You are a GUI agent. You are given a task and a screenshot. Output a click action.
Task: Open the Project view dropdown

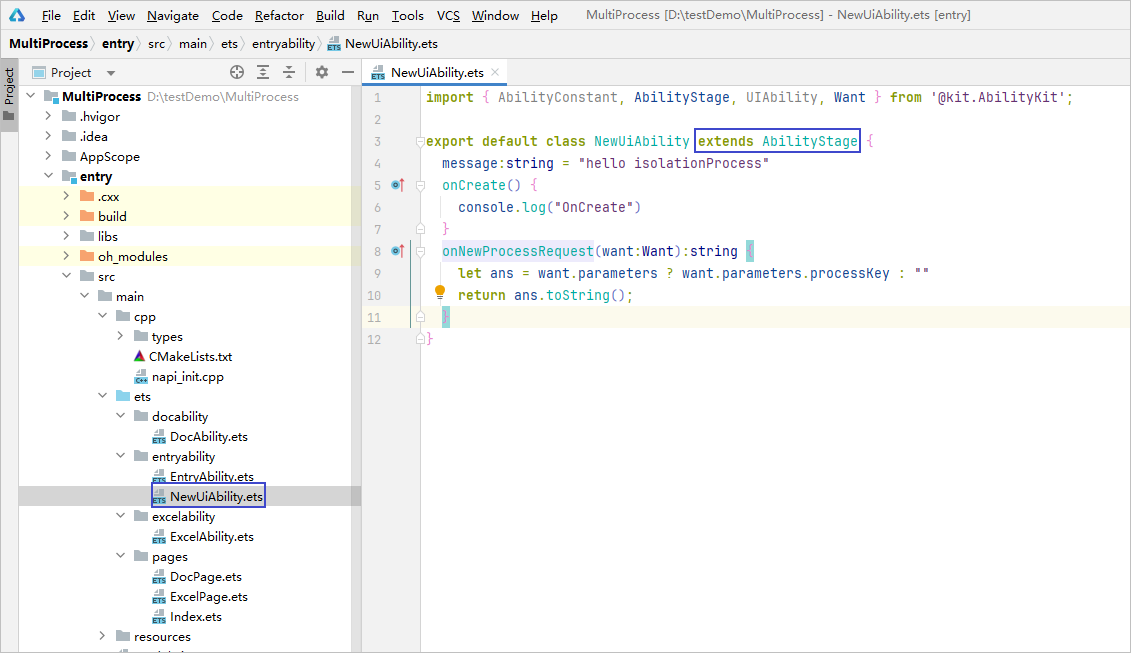tap(111, 73)
